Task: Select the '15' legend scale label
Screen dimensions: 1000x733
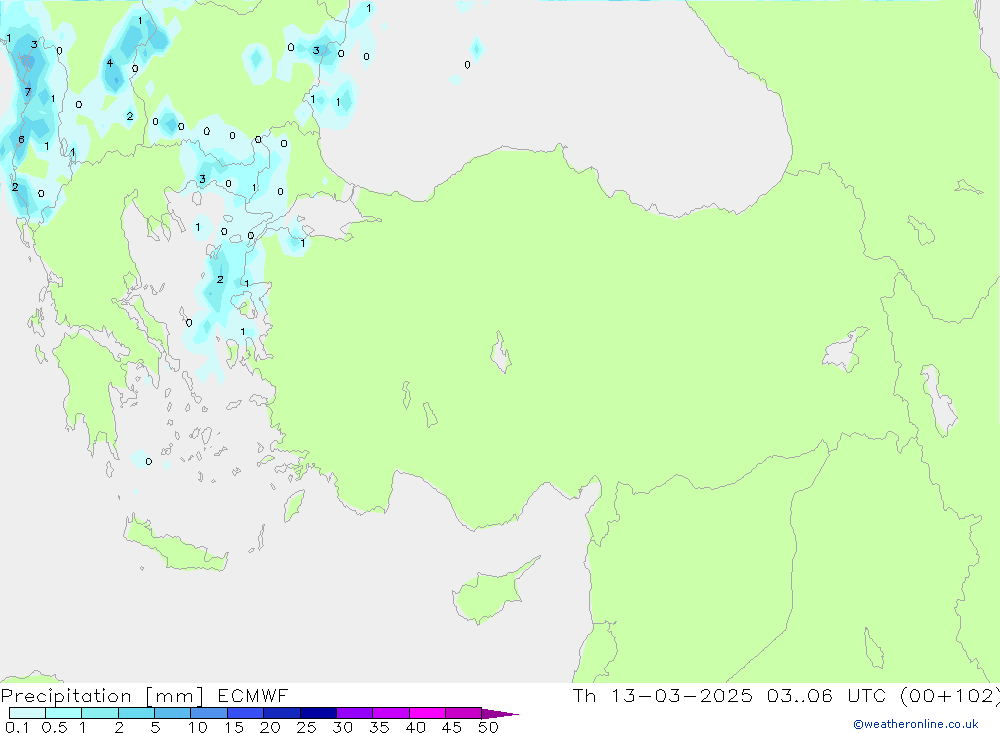Action: point(234,727)
